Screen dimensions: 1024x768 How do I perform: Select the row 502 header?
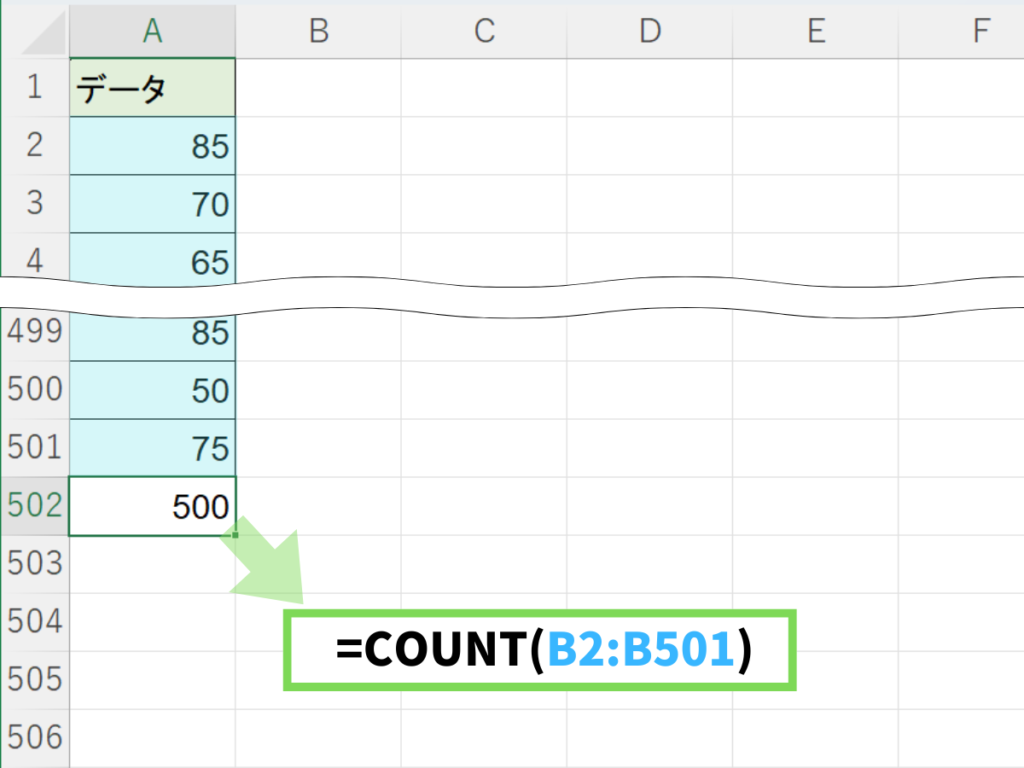35,506
